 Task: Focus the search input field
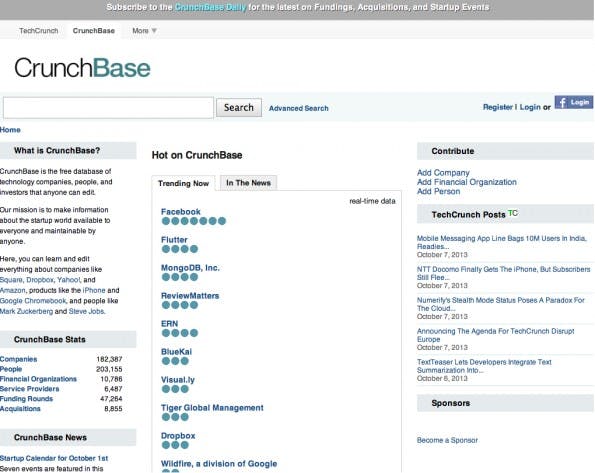[x=109, y=108]
